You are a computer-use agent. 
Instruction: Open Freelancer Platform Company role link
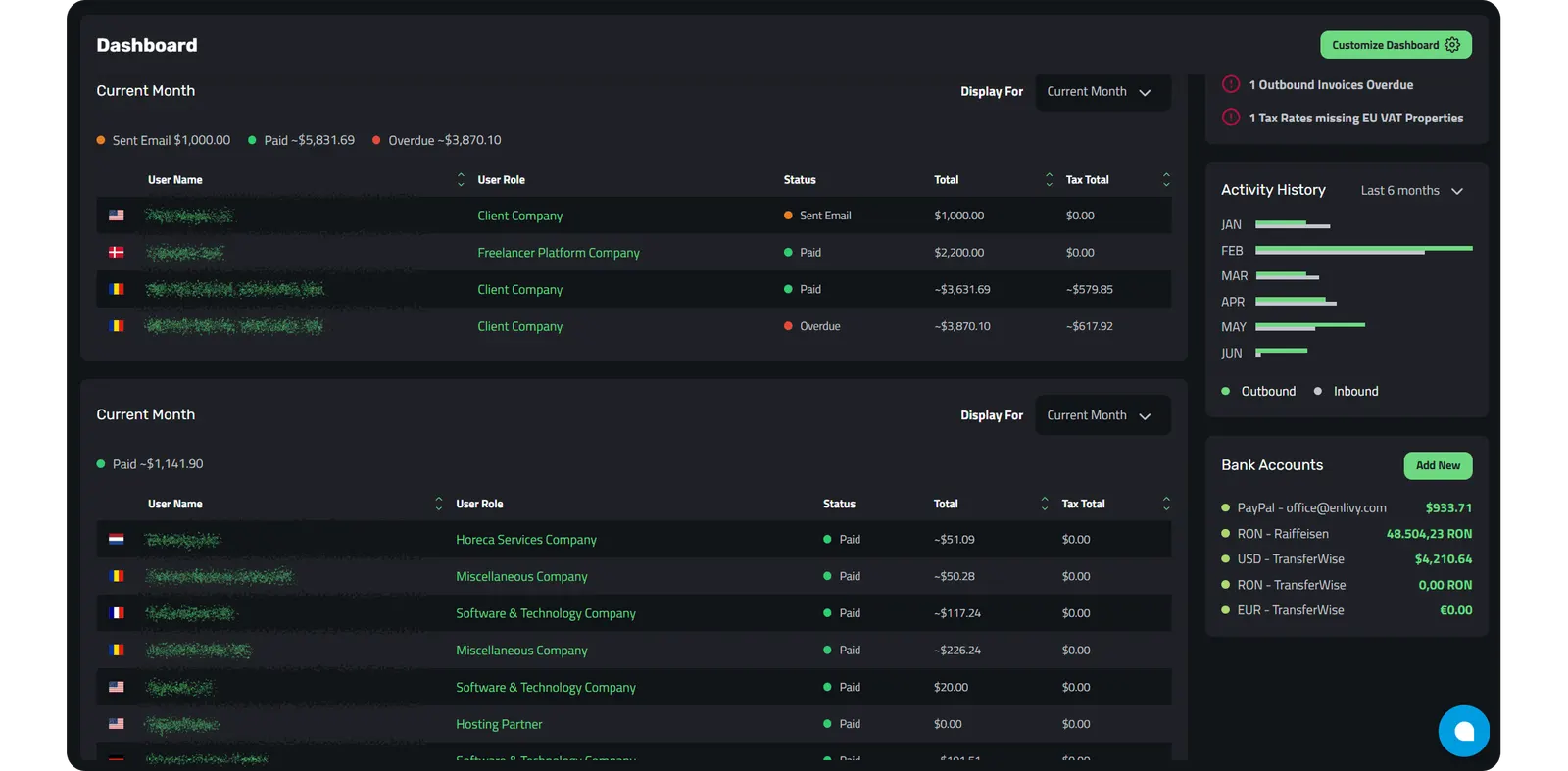(559, 253)
